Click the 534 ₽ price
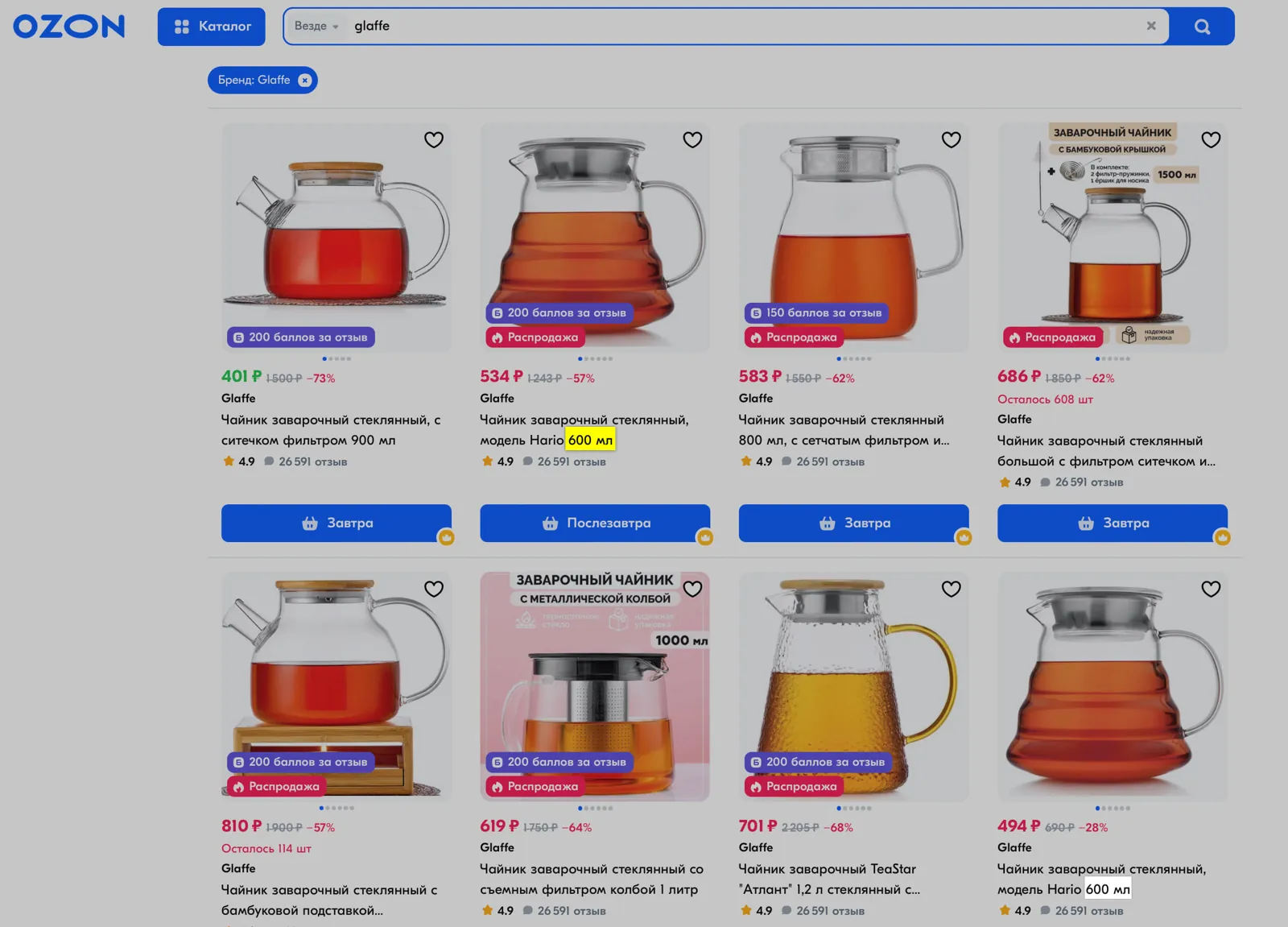 [502, 376]
